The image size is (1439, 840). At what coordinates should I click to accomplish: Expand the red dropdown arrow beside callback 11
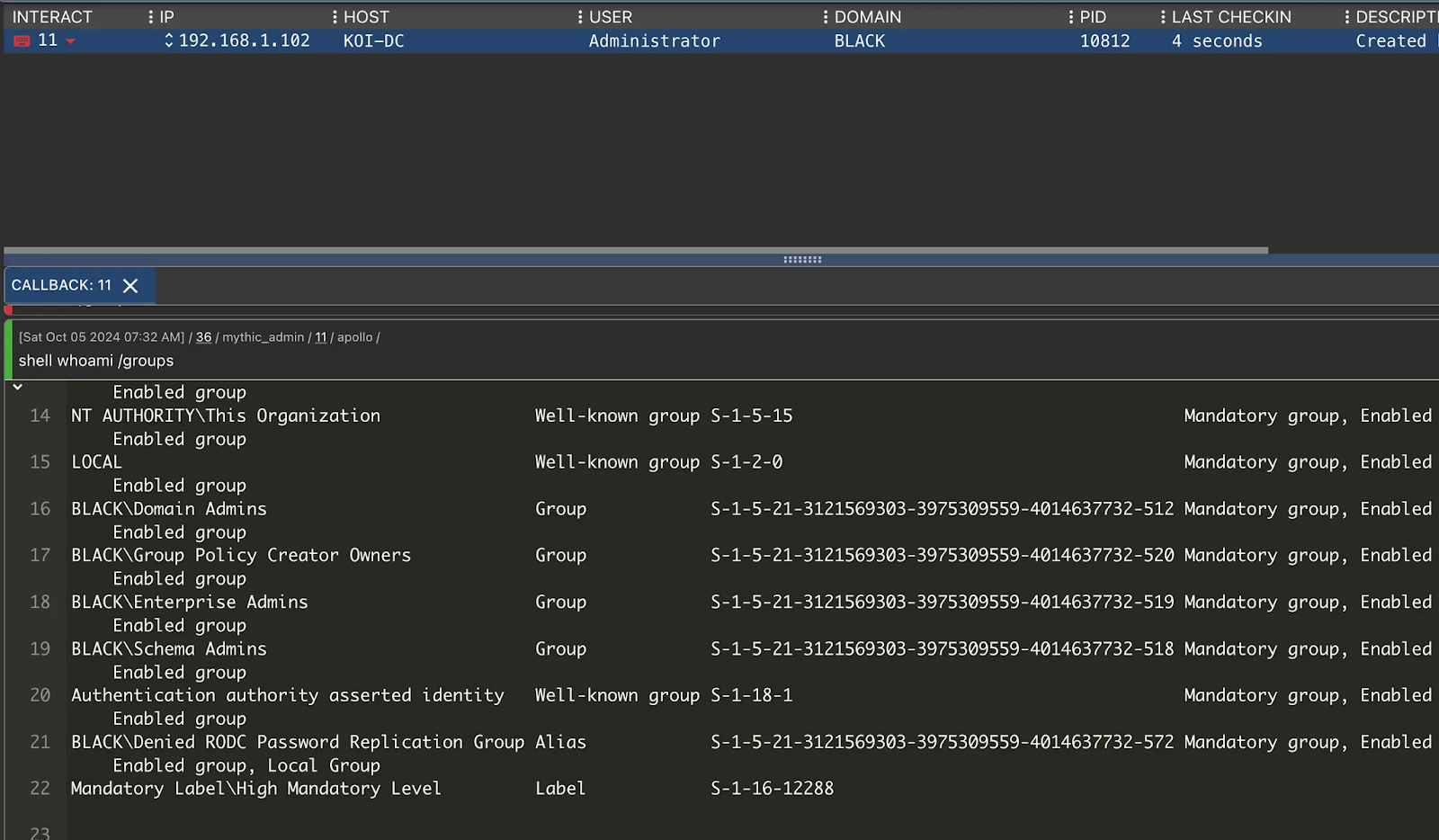pyautogui.click(x=70, y=41)
